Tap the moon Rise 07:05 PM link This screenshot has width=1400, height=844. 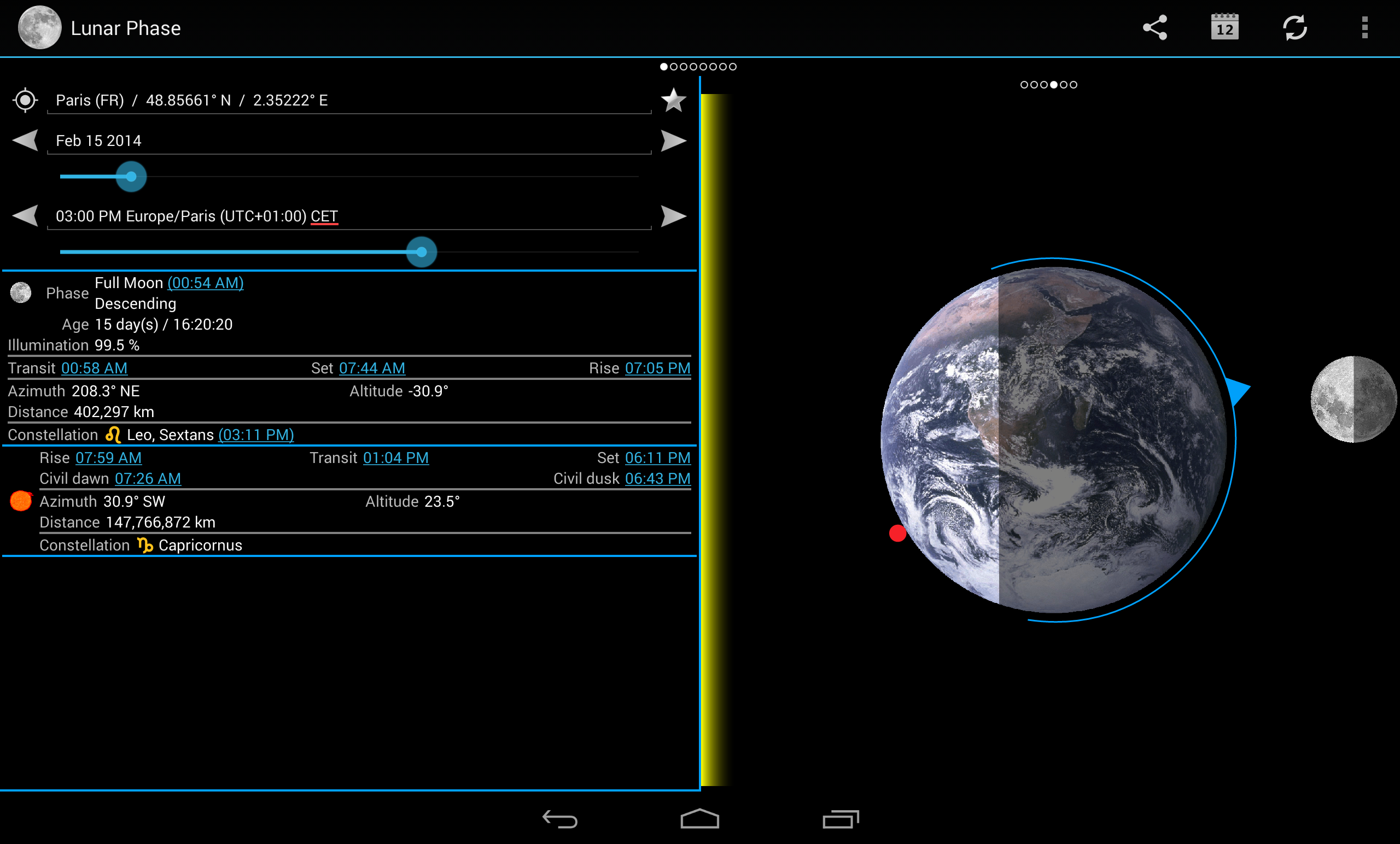point(657,368)
